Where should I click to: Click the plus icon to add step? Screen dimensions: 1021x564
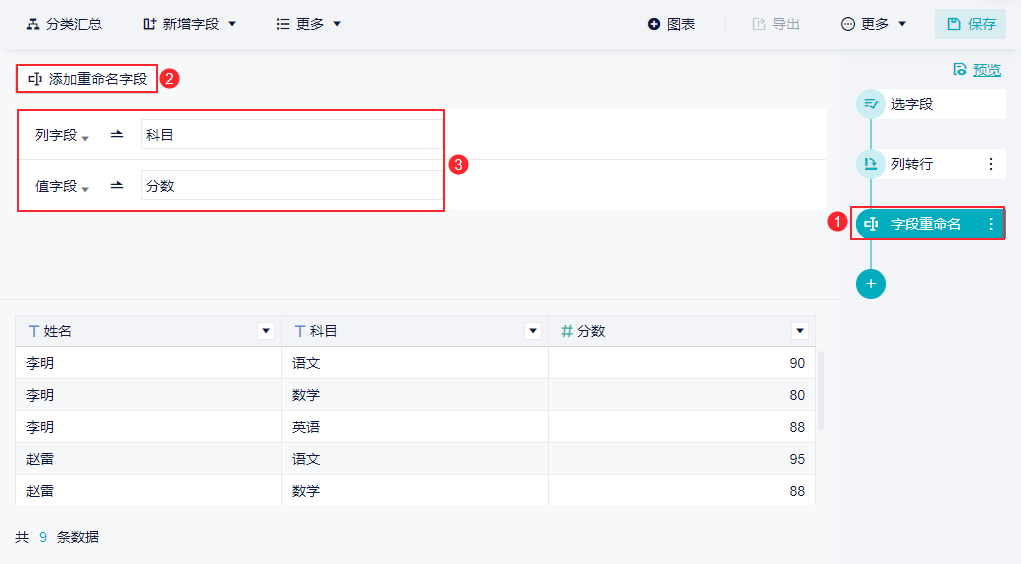coord(871,284)
